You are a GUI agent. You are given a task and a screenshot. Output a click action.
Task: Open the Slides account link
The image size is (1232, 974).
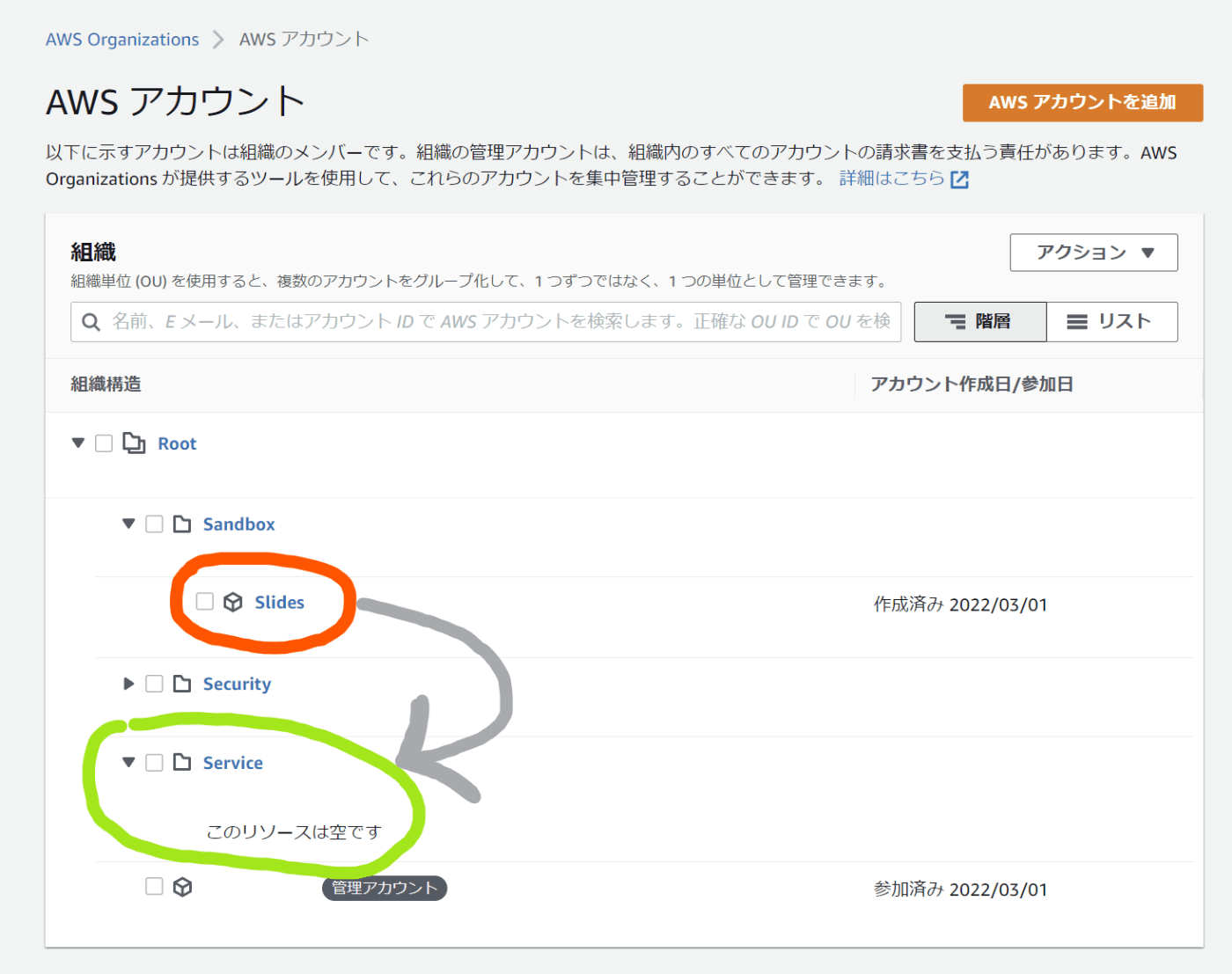click(x=279, y=603)
